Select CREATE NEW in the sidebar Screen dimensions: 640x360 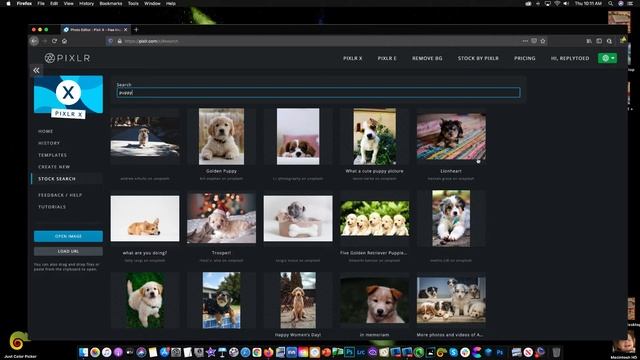coord(54,167)
